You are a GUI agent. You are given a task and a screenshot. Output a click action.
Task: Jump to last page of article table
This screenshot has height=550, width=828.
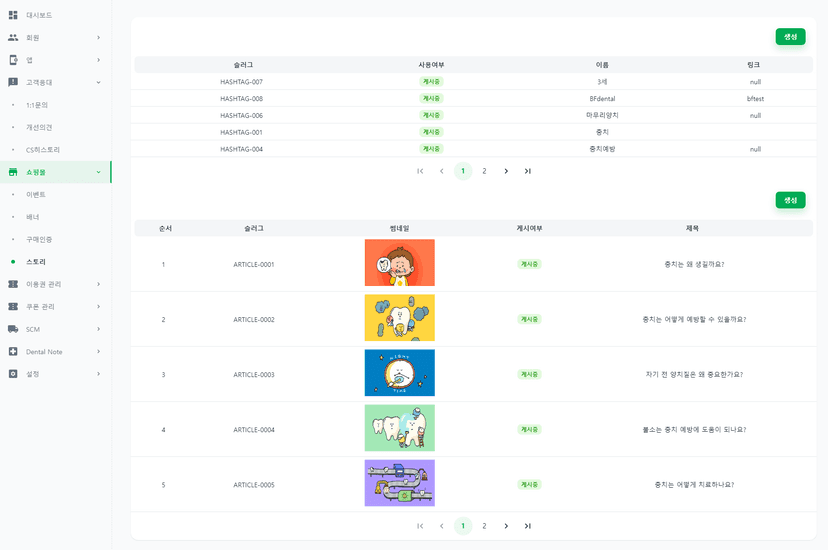click(x=528, y=526)
